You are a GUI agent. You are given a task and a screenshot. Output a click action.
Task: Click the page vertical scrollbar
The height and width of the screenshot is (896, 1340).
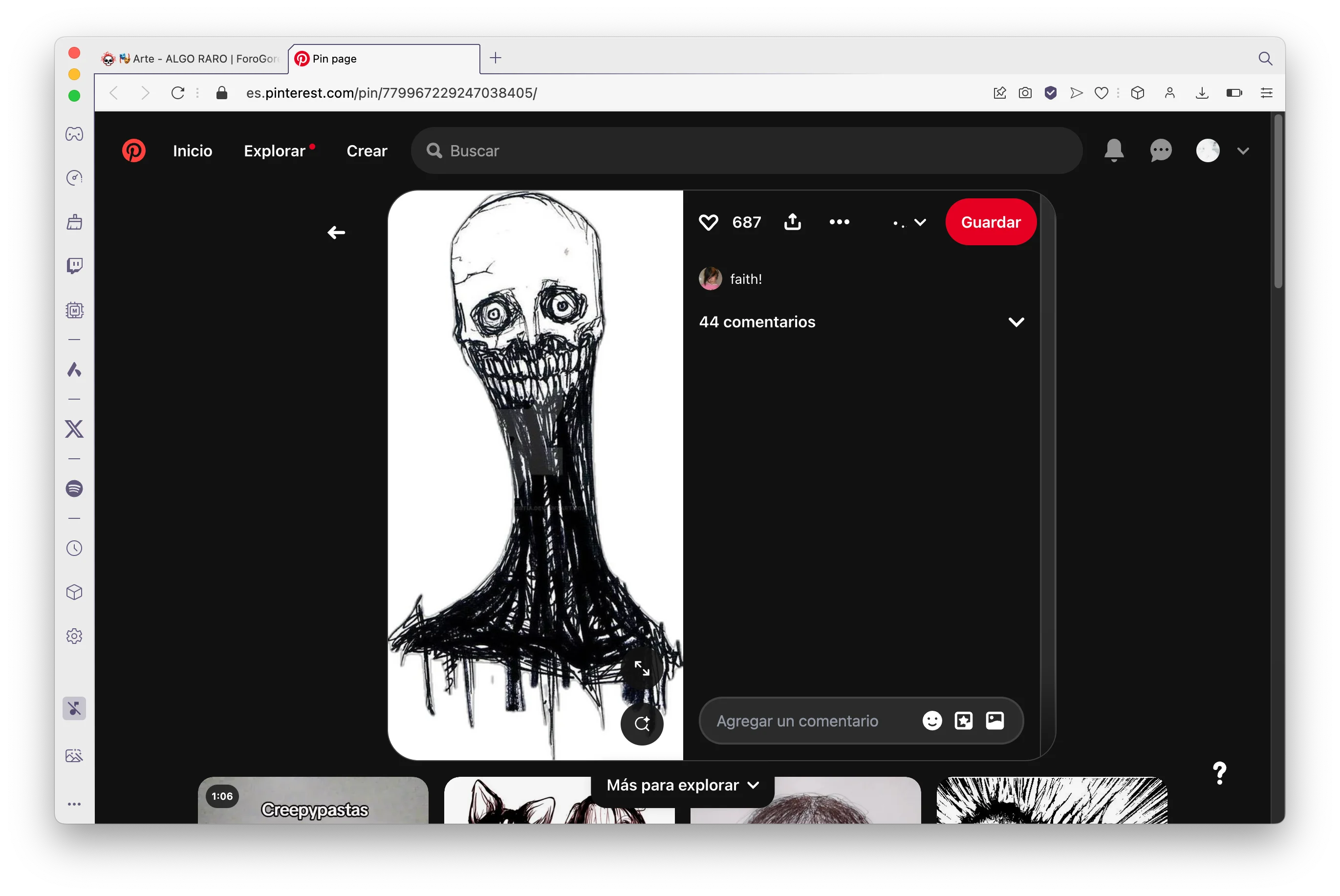point(1278,202)
